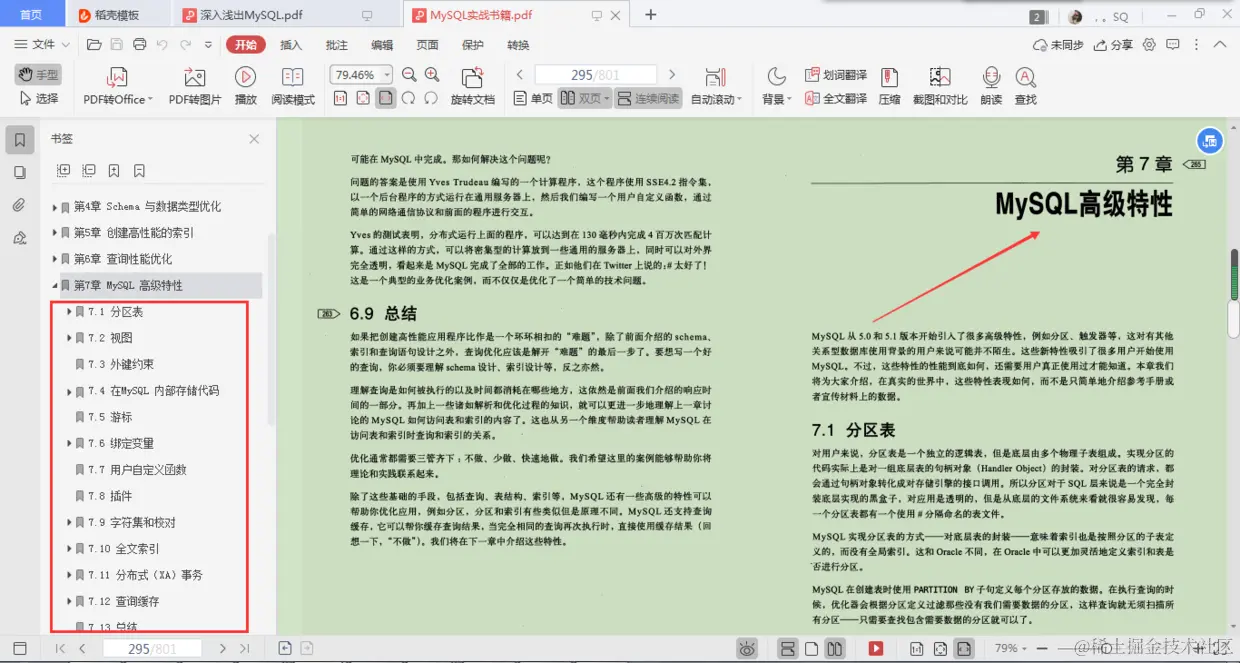Screen dimensions: 1240x663
Task: Open a new tab with plus button
Action: [x=651, y=15]
